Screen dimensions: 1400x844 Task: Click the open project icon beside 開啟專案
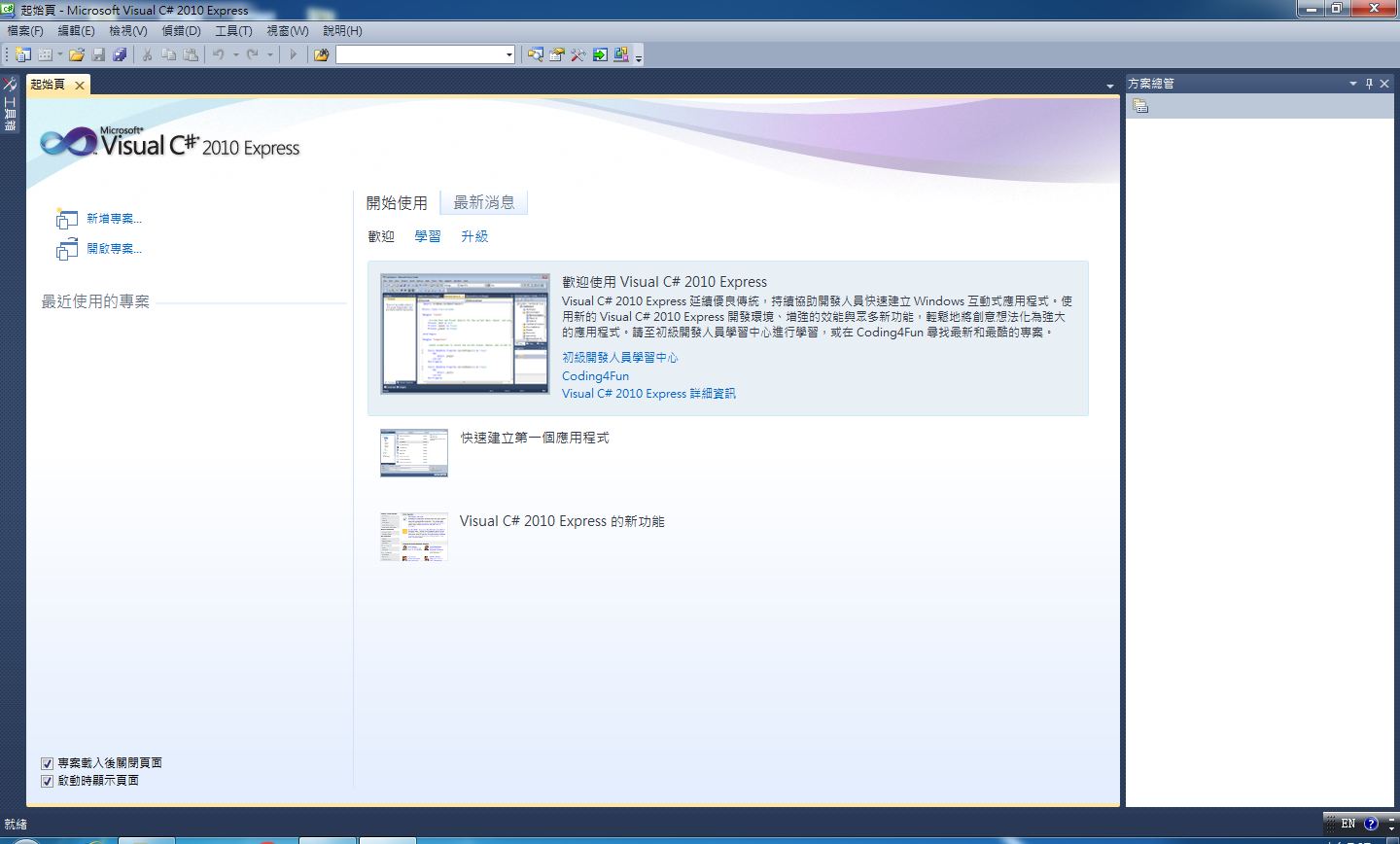[66, 249]
